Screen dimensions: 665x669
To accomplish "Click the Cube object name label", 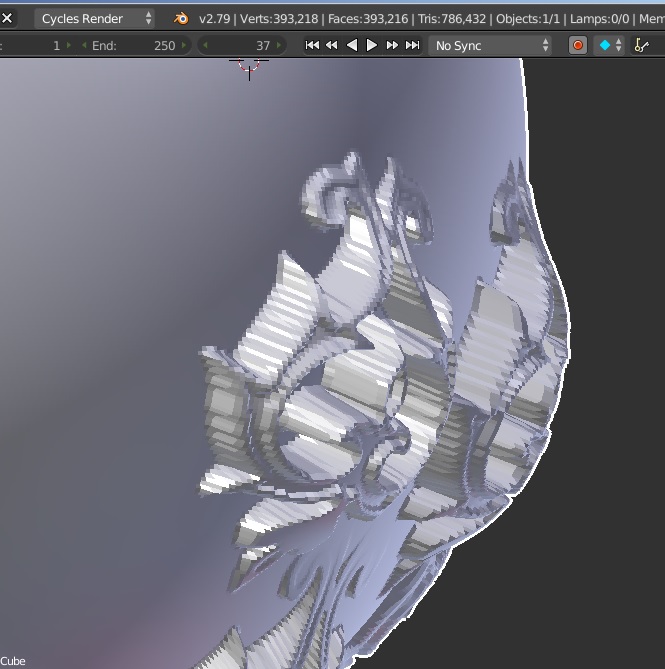I will pyautogui.click(x=13, y=661).
